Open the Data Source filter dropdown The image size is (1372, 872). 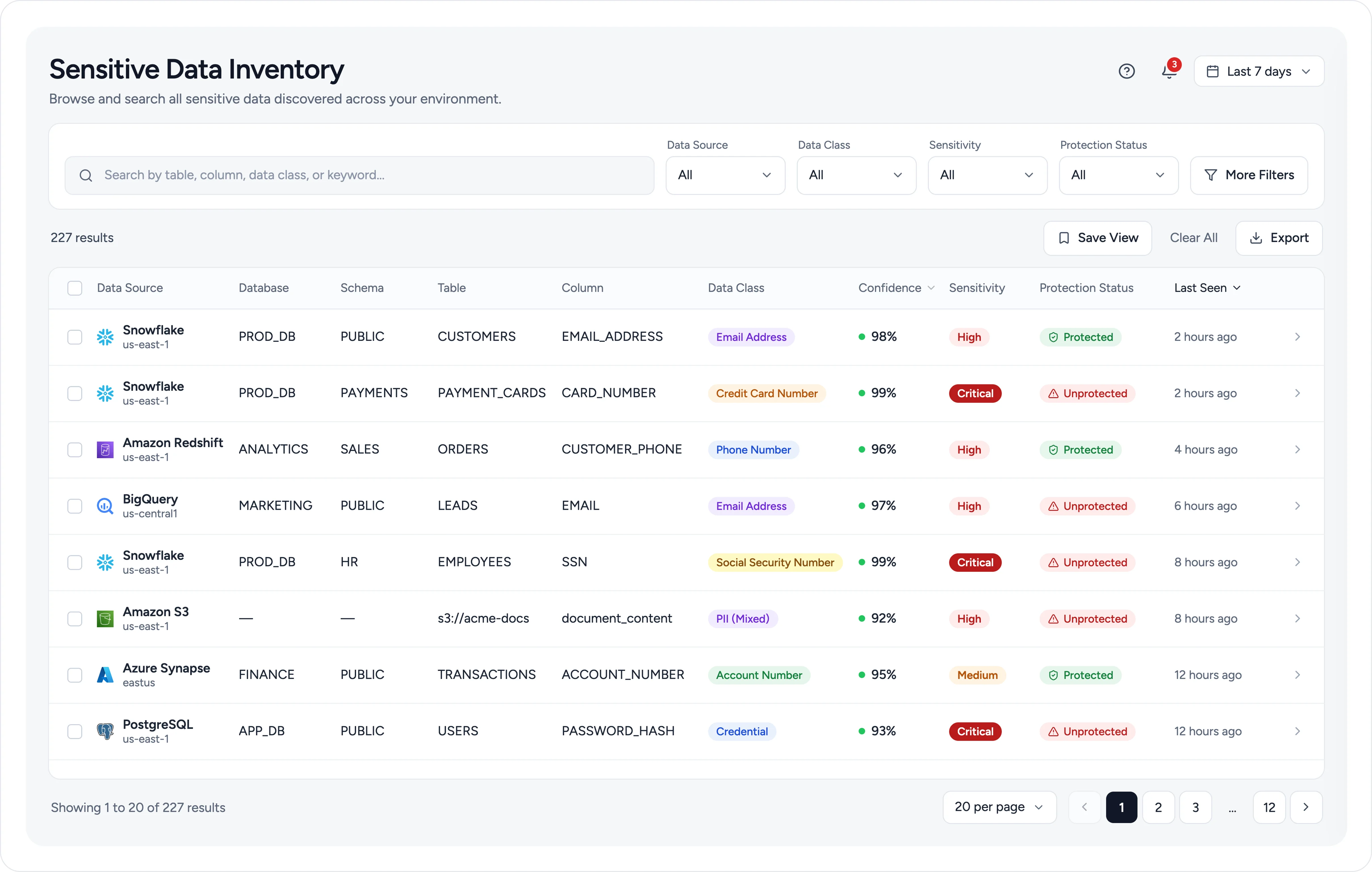tap(725, 175)
